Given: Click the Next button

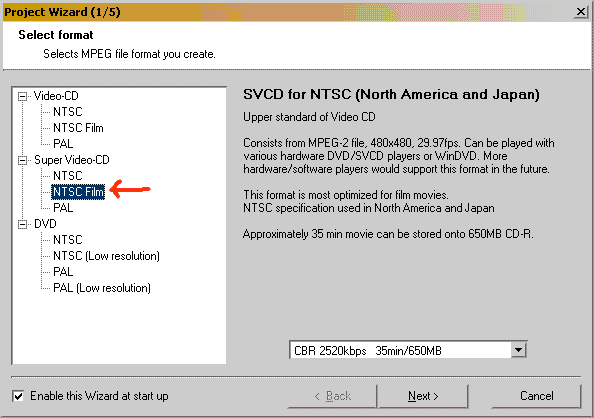Looking at the screenshot, I should point(423,396).
